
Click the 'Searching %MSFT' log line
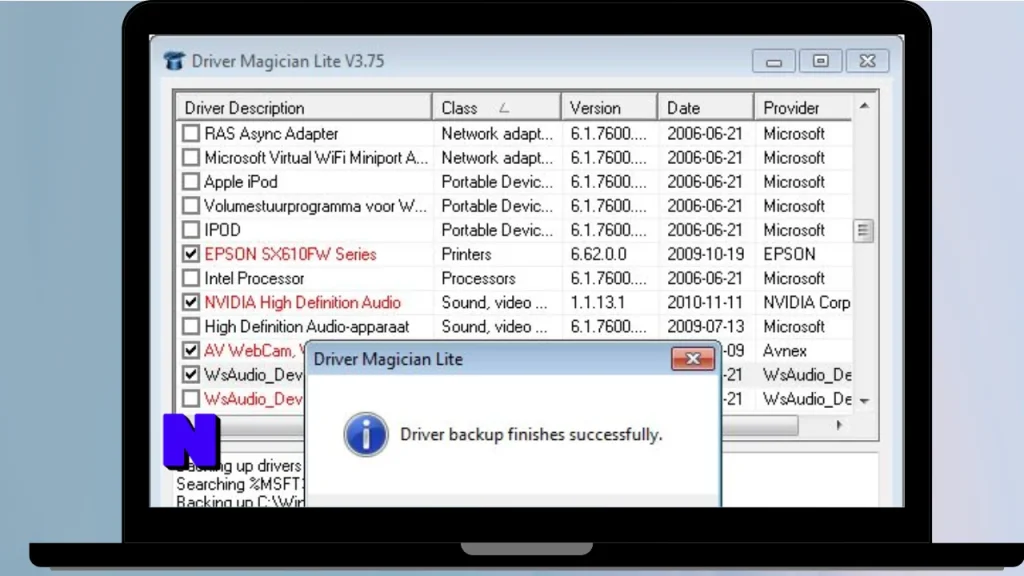[240, 484]
